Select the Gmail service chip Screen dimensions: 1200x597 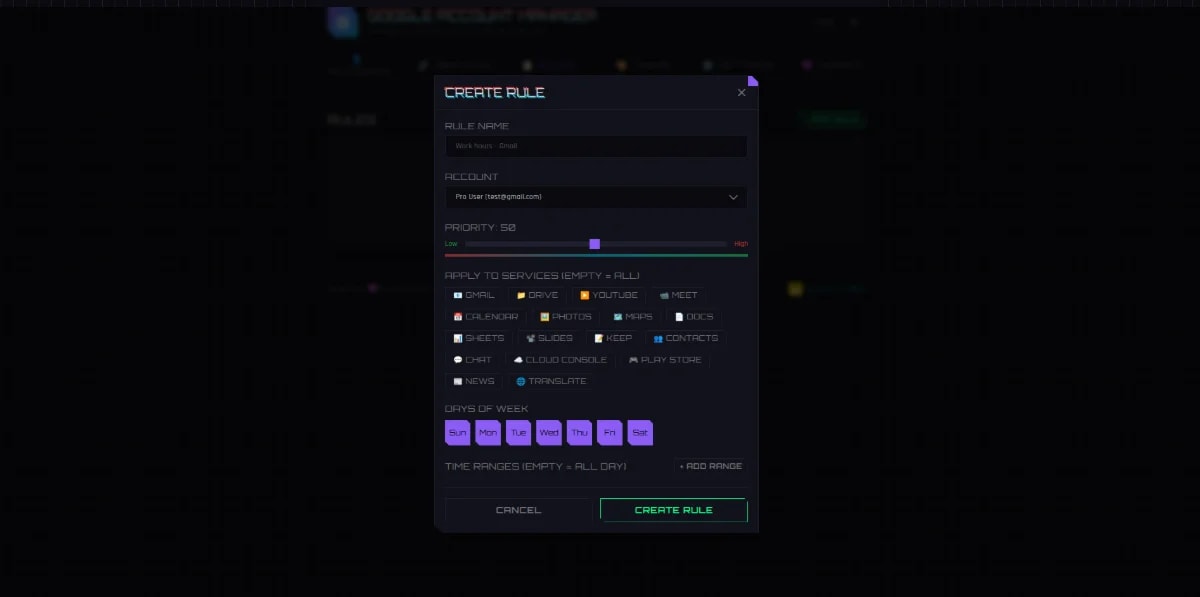(474, 295)
